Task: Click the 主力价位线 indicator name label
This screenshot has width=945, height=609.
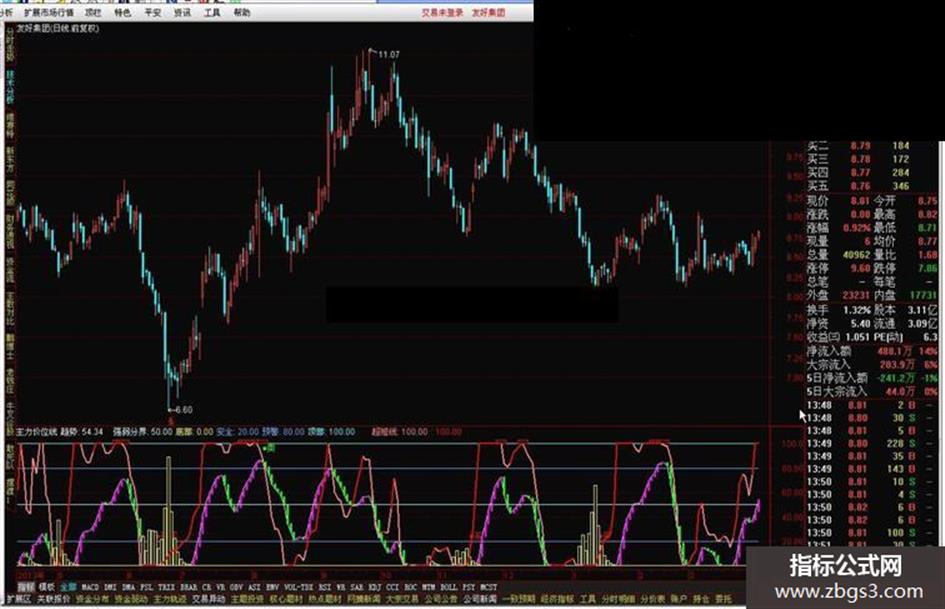Action: [37, 432]
